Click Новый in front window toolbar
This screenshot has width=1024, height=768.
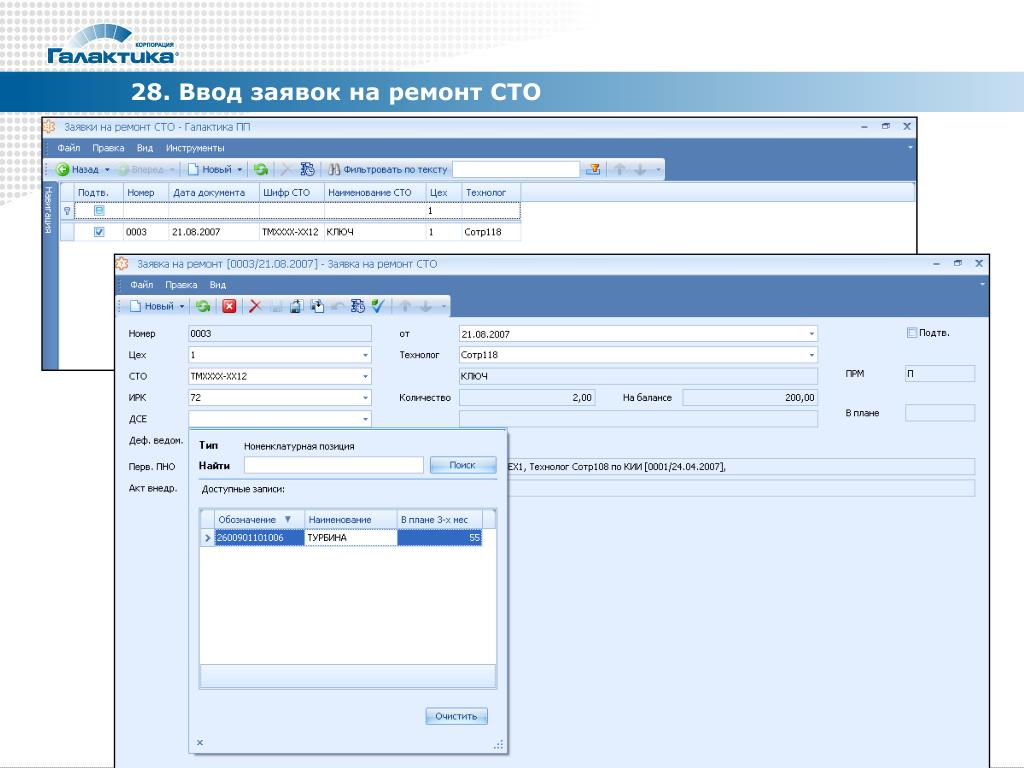pos(152,306)
